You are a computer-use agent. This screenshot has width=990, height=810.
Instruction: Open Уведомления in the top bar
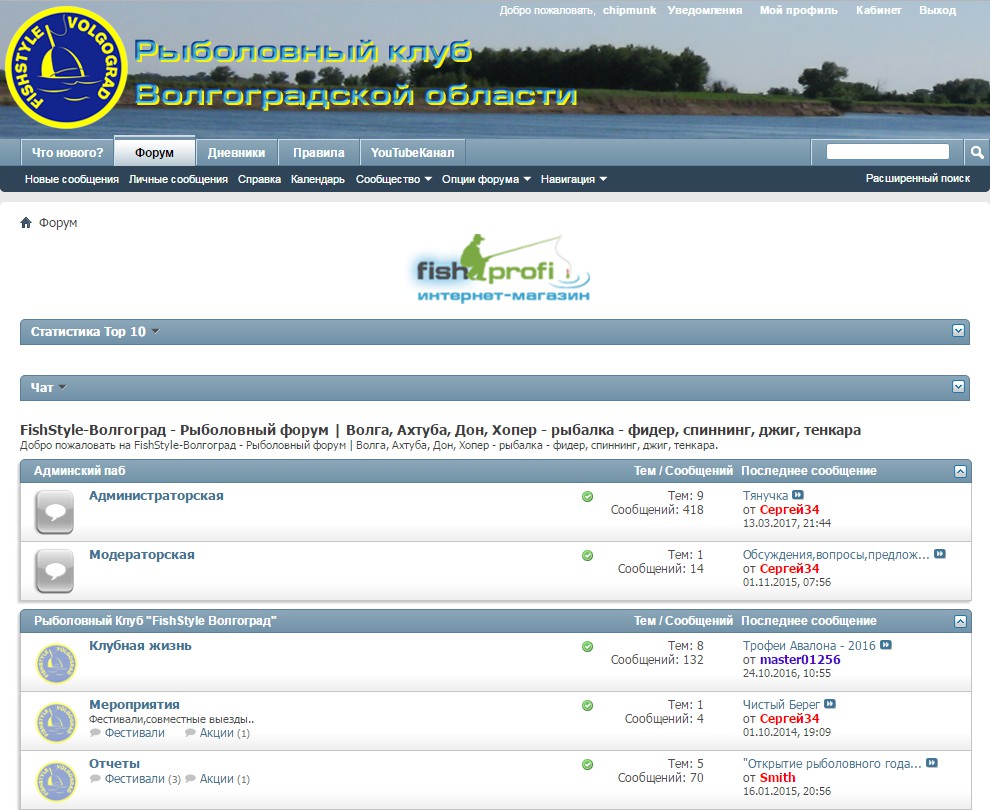[705, 10]
